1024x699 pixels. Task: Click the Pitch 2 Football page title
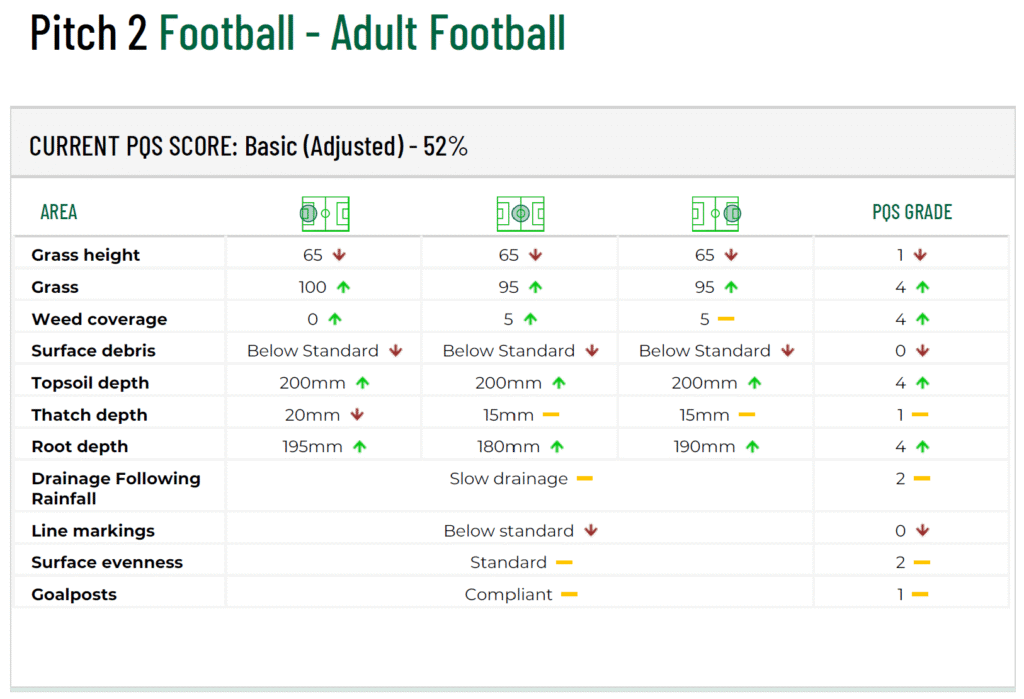[x=297, y=33]
